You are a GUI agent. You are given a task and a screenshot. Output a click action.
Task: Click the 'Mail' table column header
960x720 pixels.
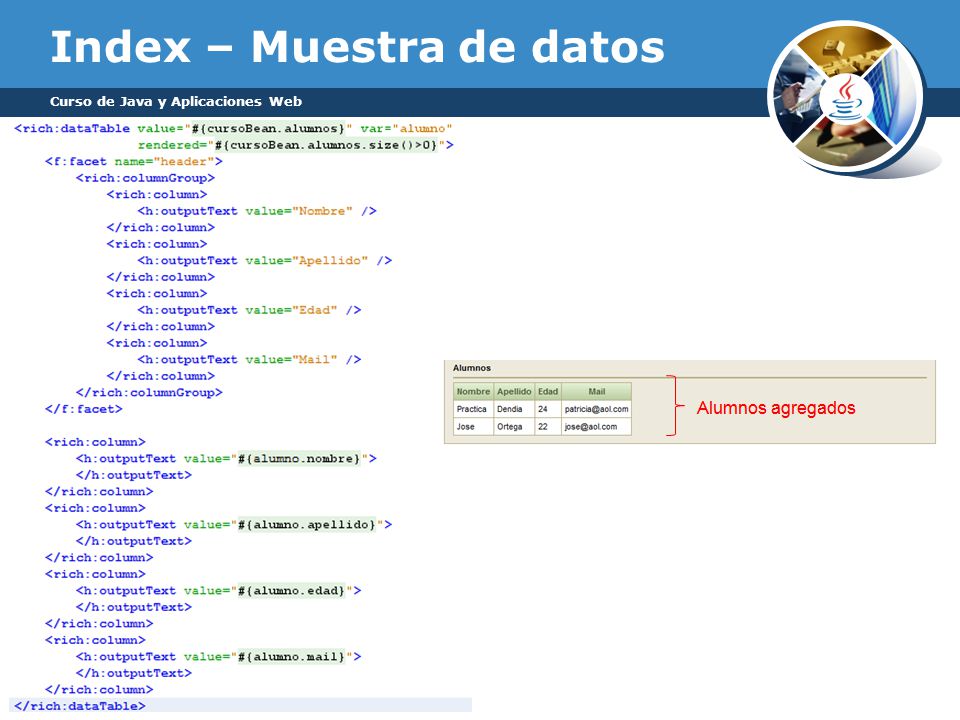click(596, 391)
